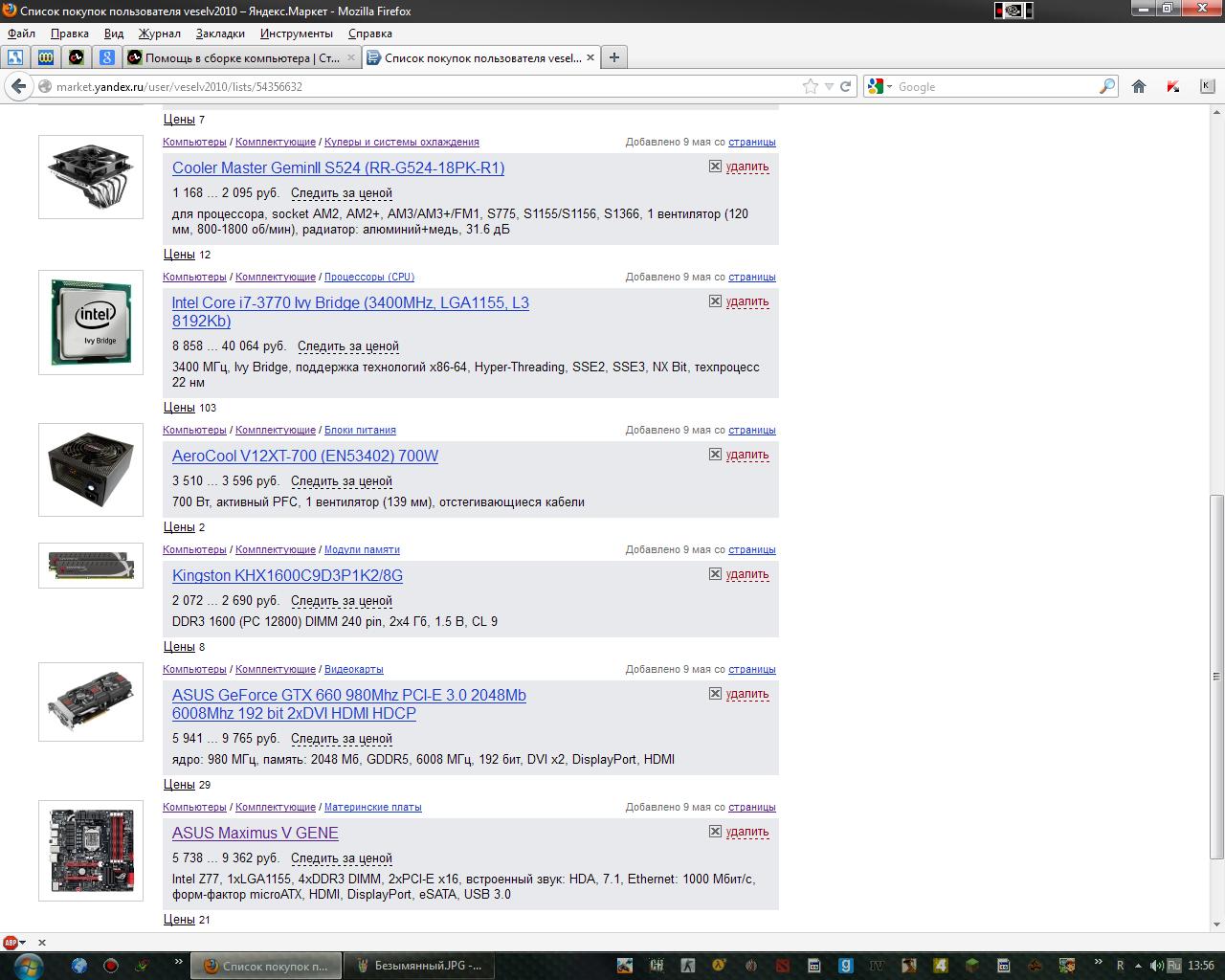Click the delete X box beside Cooler Master

[715, 166]
